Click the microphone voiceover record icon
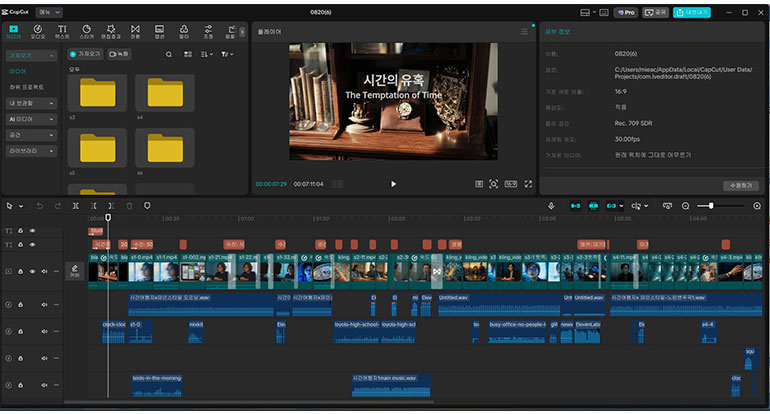This screenshot has height=414, width=770. [550, 206]
